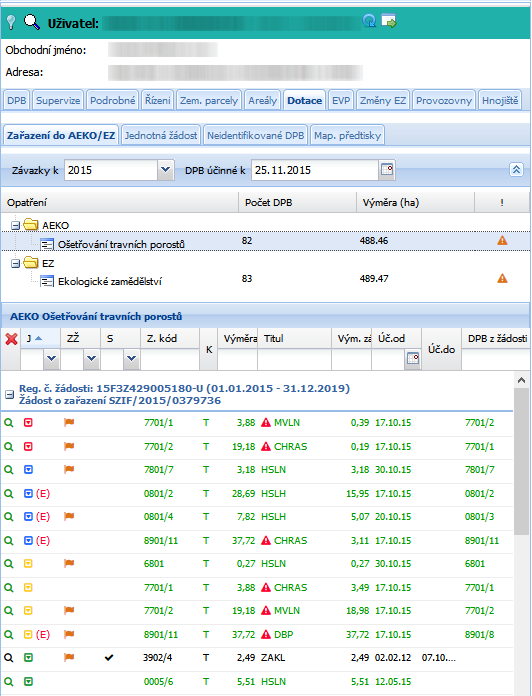Switch to the Supervize tab

point(58,100)
